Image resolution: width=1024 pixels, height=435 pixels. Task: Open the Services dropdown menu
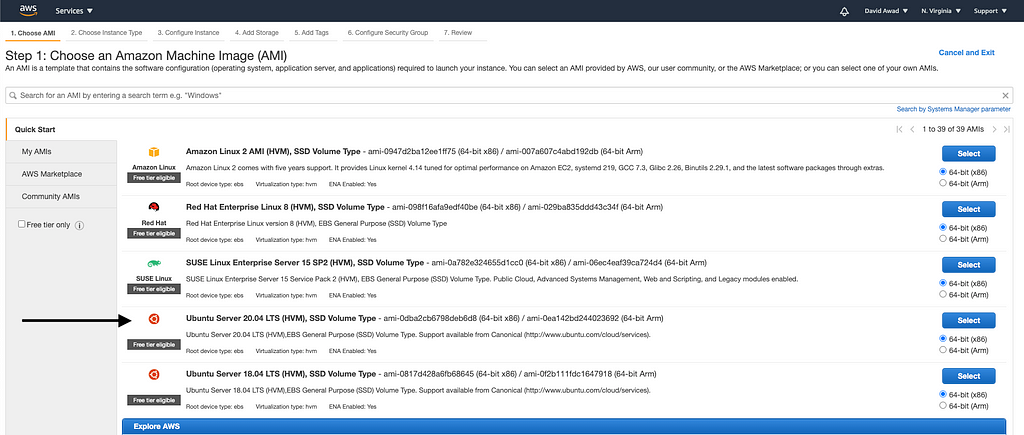pos(74,11)
